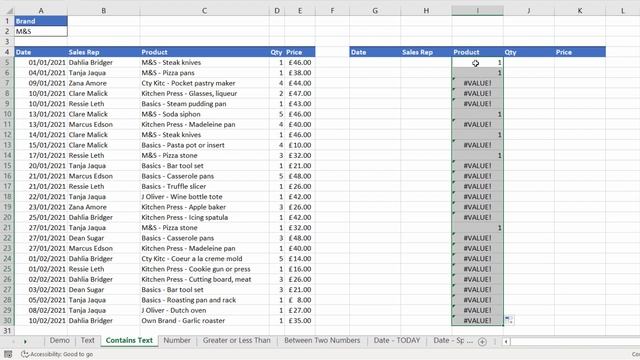Click the M&S cell in A2
The width and height of the screenshot is (640, 360).
tap(41, 31)
